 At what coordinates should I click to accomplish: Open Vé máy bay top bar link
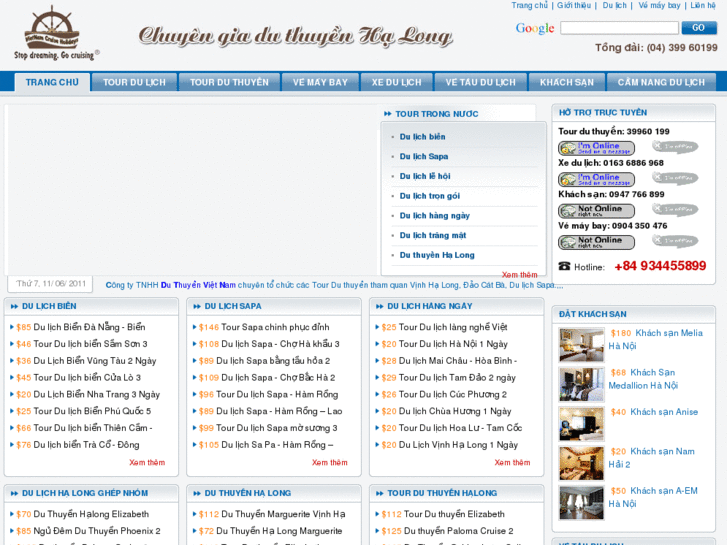tap(659, 6)
